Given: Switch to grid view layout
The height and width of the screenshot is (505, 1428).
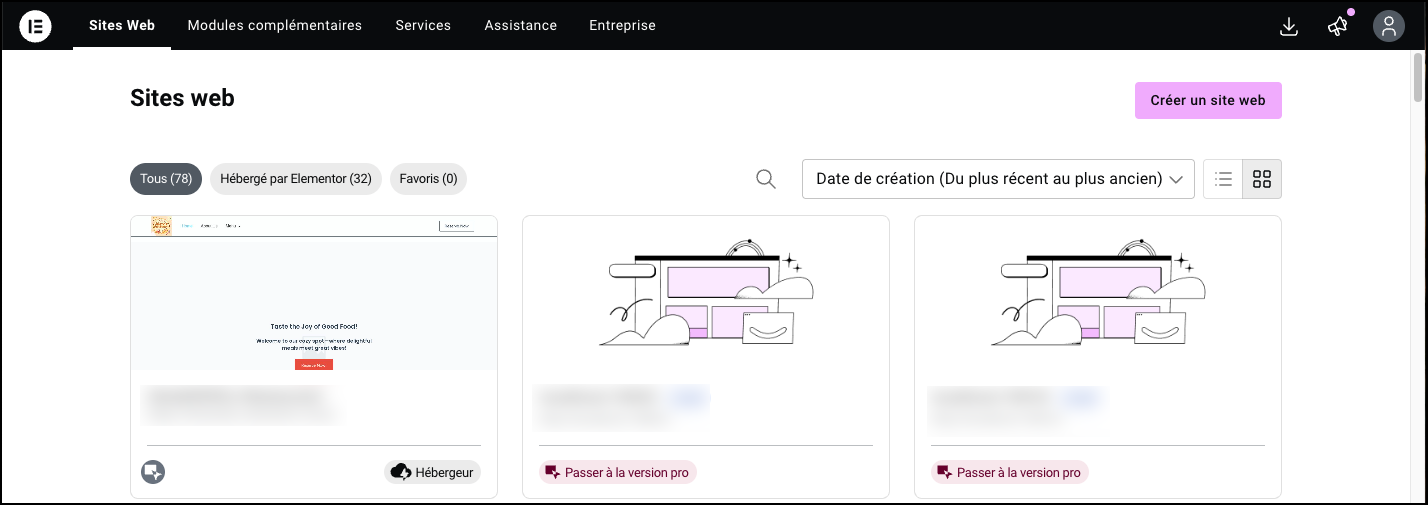Looking at the screenshot, I should (1262, 179).
